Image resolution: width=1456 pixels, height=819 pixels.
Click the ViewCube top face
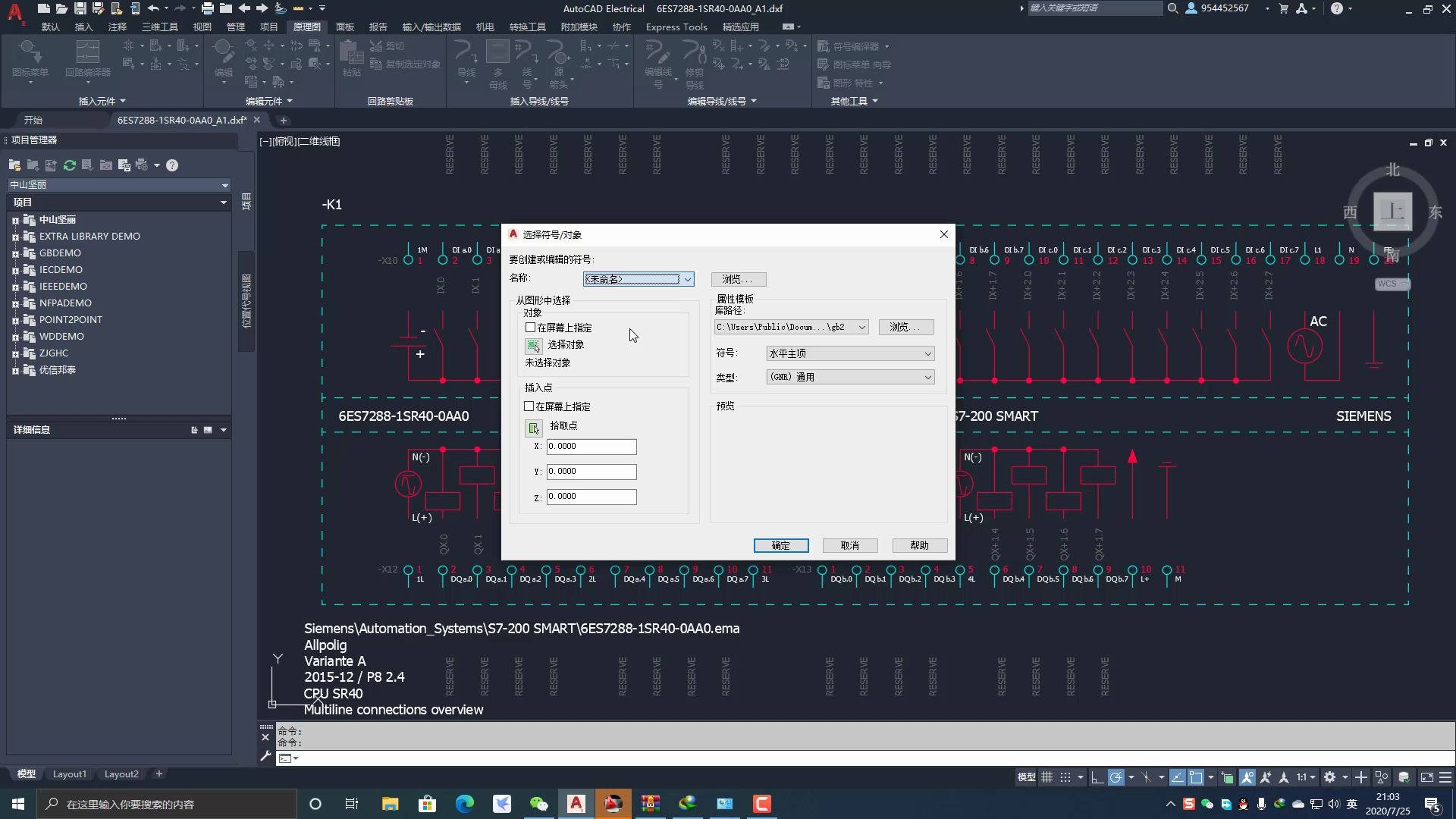click(x=1392, y=212)
